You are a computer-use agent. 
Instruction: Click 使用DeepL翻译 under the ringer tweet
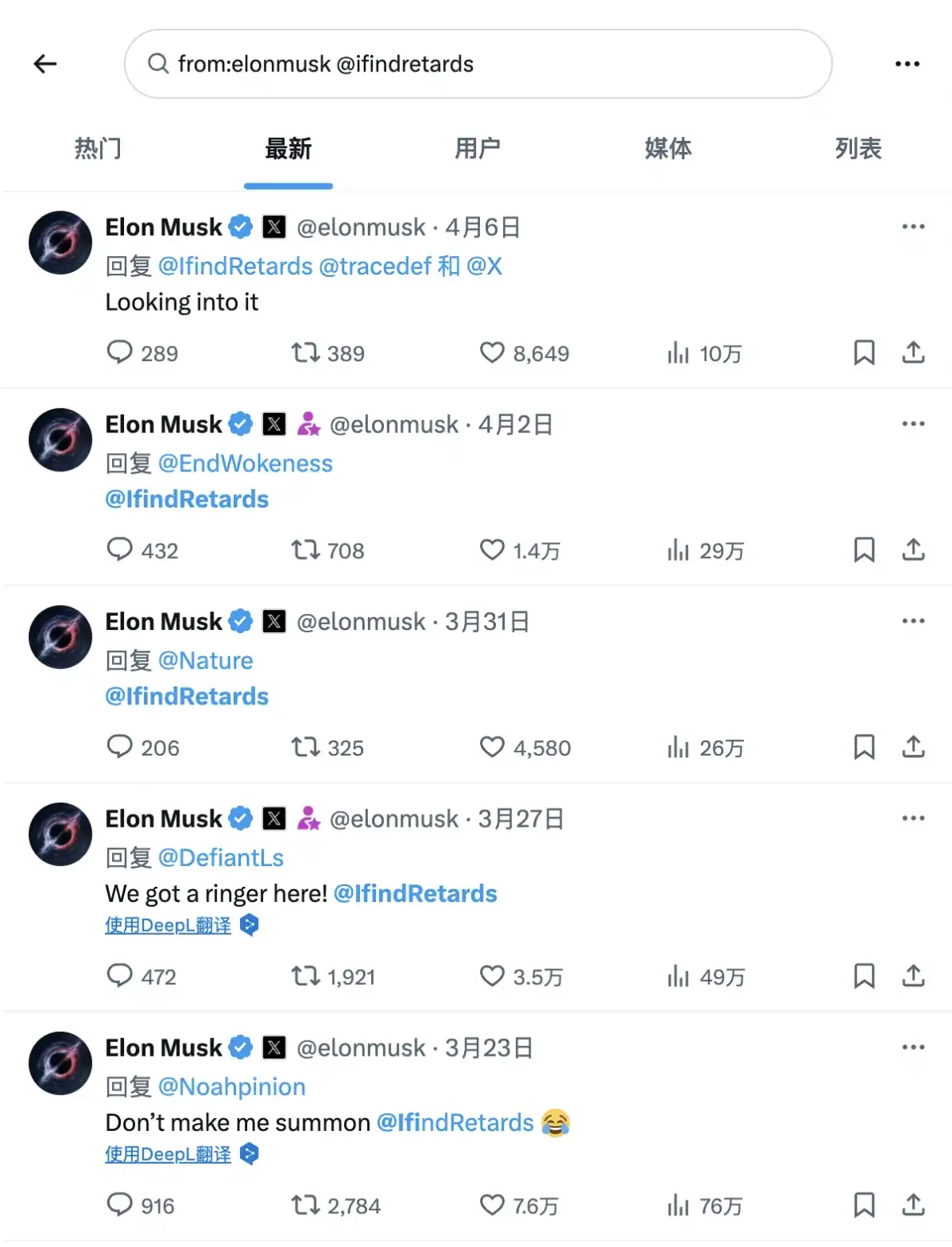(168, 925)
